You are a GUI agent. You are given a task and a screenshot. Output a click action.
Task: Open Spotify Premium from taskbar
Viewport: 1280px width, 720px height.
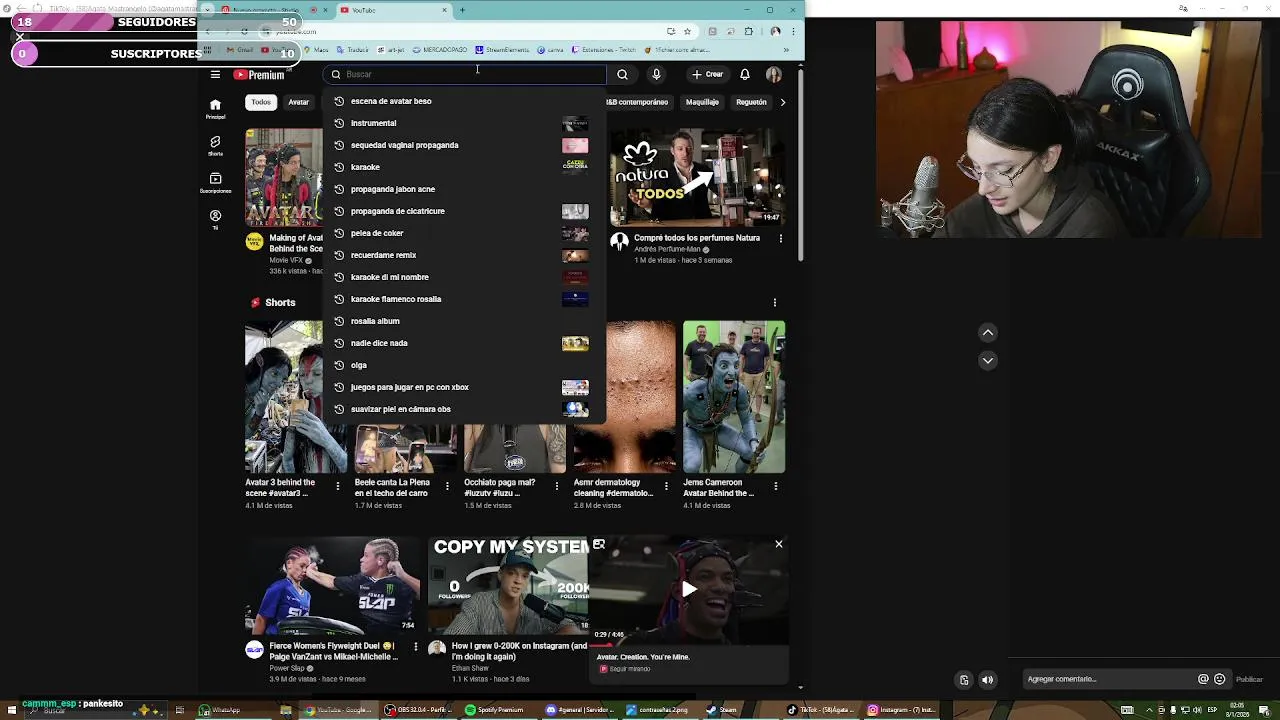[x=494, y=710]
